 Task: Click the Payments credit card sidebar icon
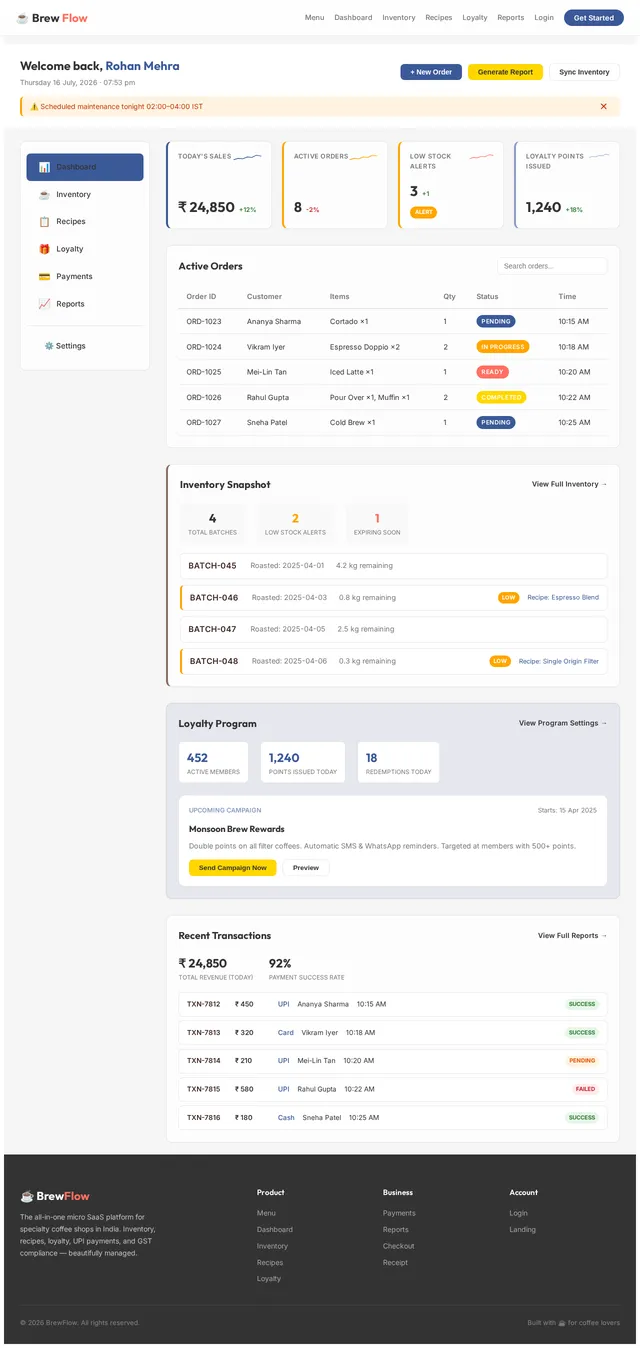[44, 277]
